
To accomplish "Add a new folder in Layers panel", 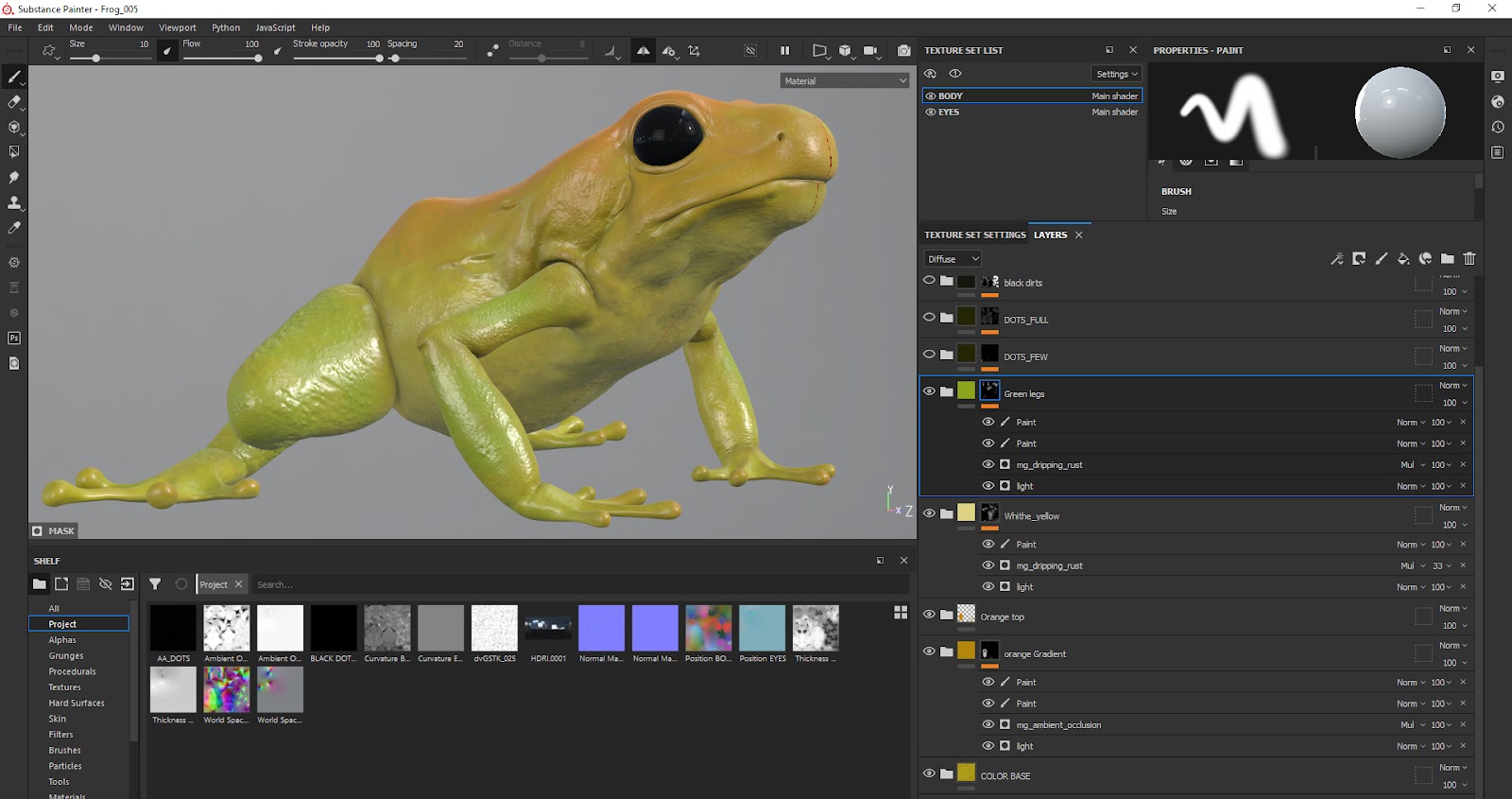I will tap(1447, 259).
